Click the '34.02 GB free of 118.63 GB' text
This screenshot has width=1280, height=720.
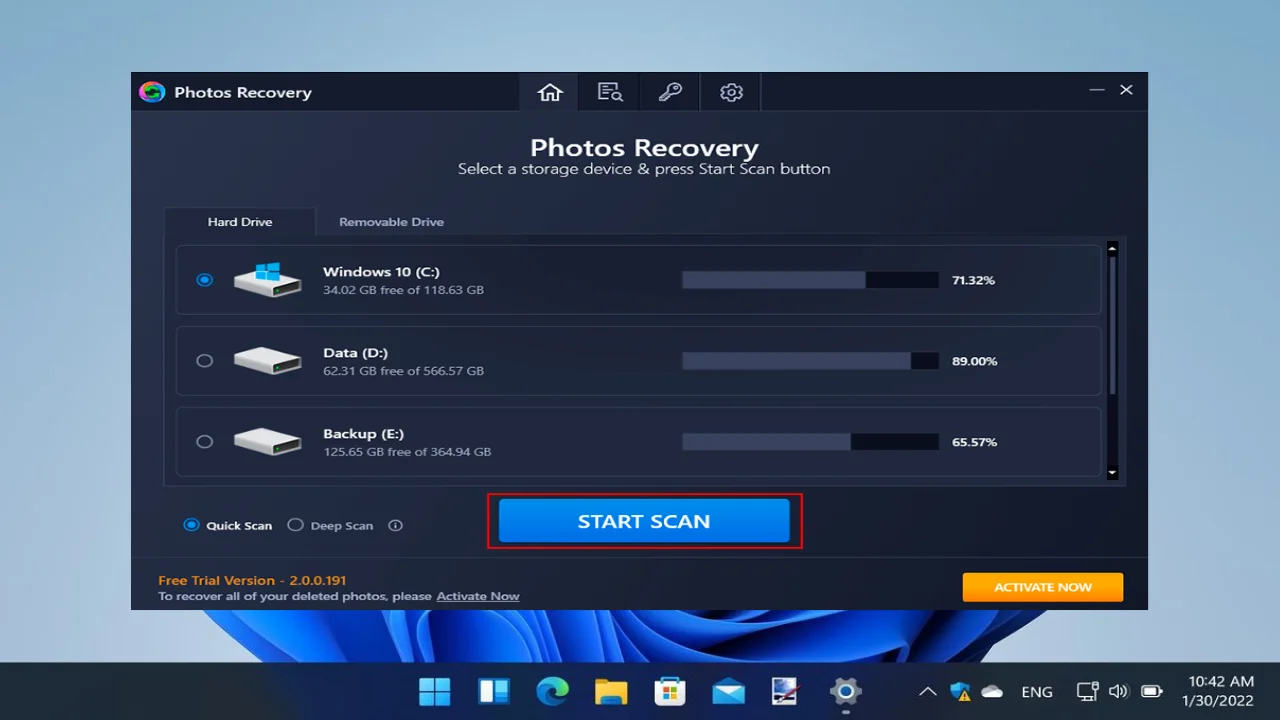click(403, 290)
